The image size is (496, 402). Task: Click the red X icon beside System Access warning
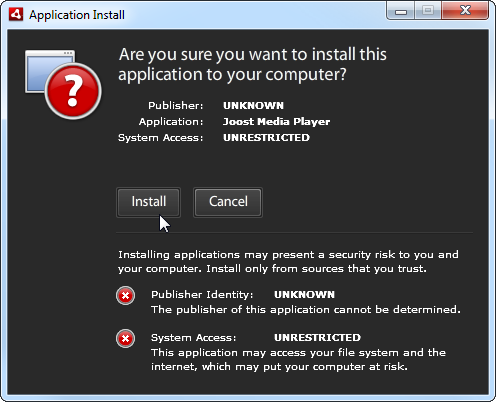coord(125,339)
